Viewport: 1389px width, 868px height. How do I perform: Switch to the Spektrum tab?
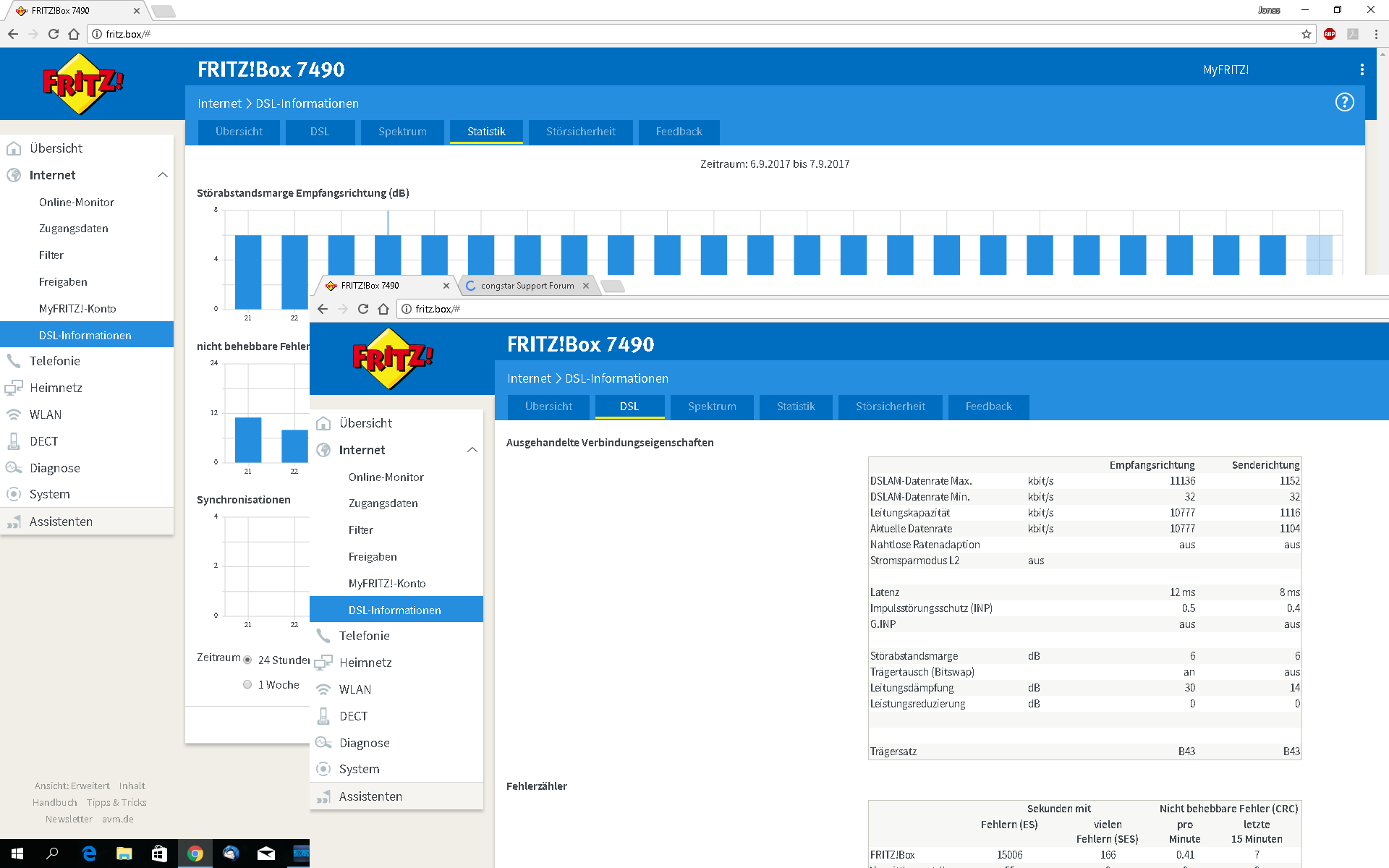tap(402, 132)
